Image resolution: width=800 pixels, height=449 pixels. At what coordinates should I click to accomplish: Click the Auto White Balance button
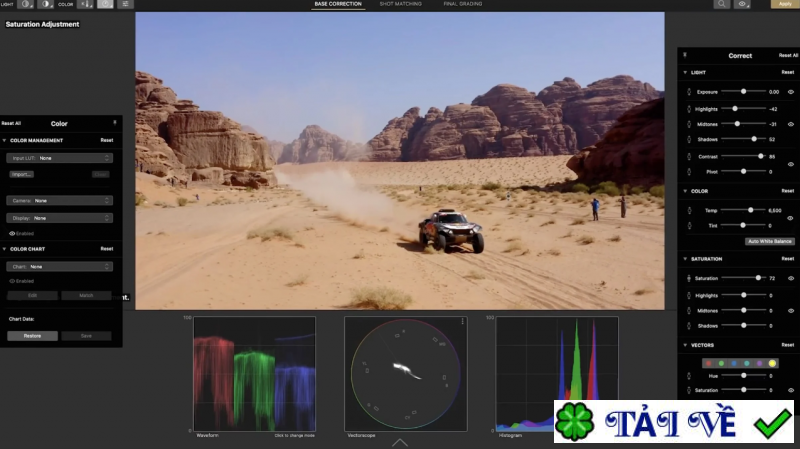769,241
